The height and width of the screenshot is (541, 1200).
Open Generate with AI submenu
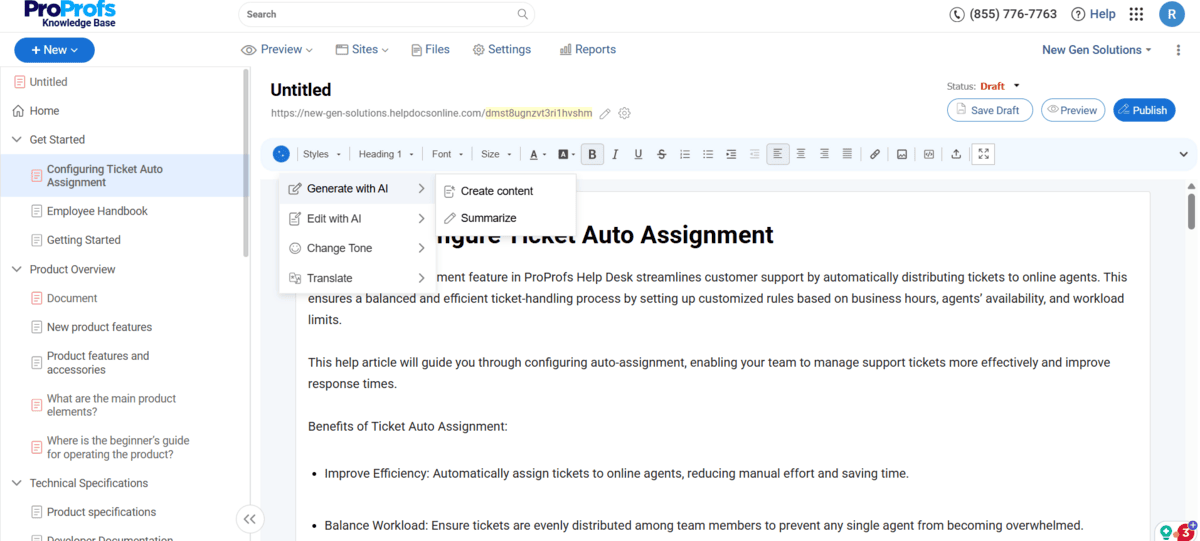pos(357,188)
